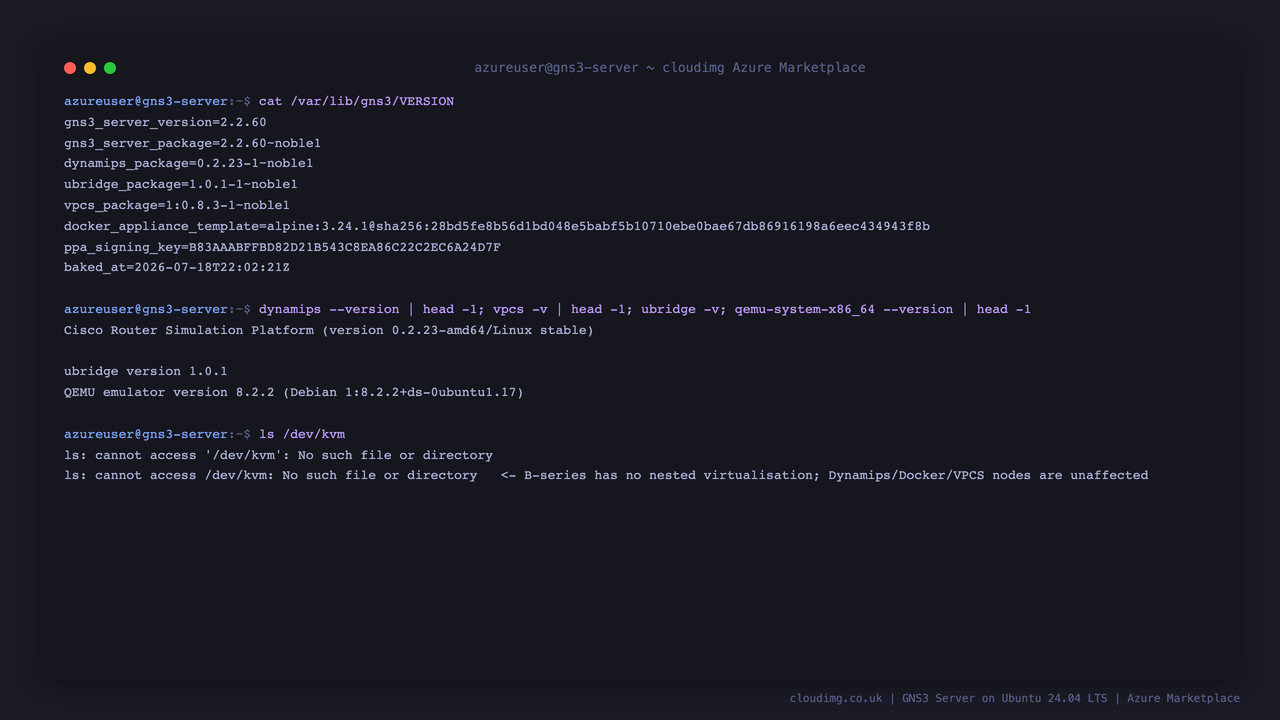The height and width of the screenshot is (720, 1280).
Task: Click the yellow minimize window dot
Action: point(90,68)
